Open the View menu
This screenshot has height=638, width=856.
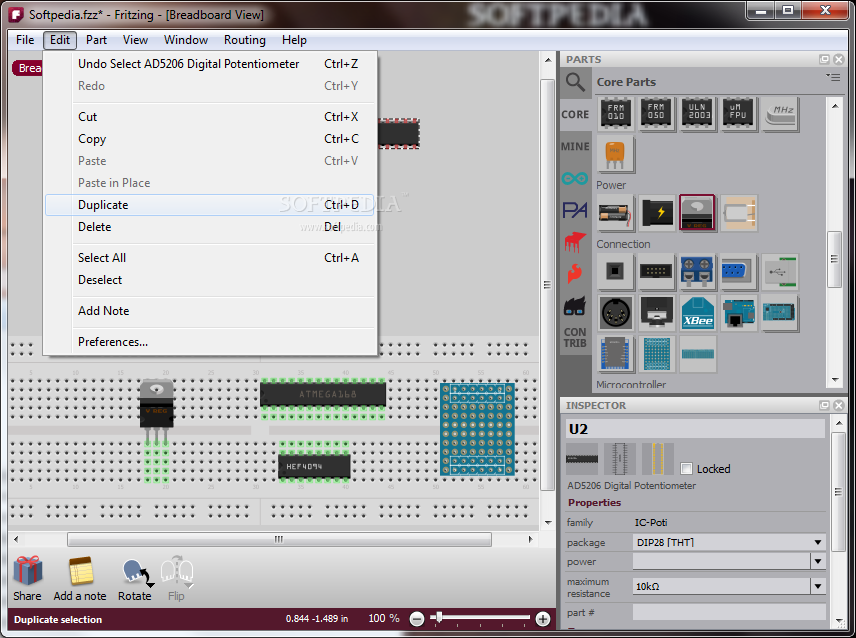point(135,40)
